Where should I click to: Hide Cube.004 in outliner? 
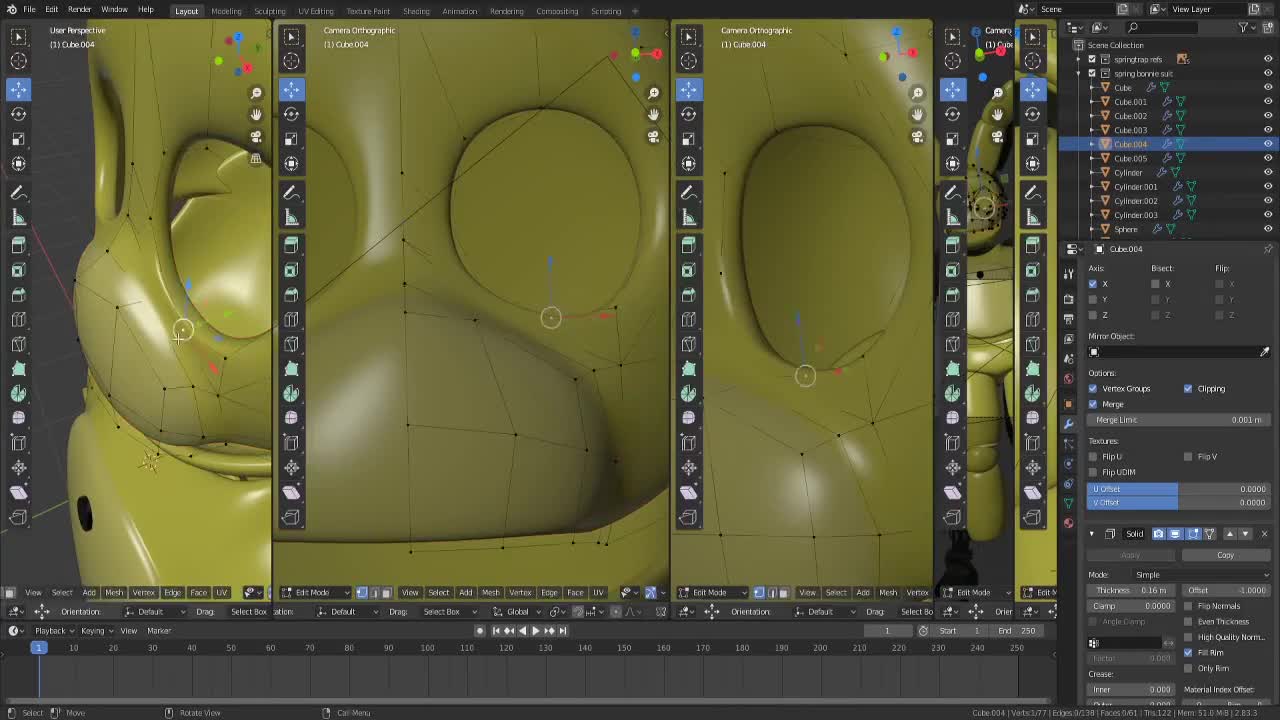pyautogui.click(x=1268, y=144)
